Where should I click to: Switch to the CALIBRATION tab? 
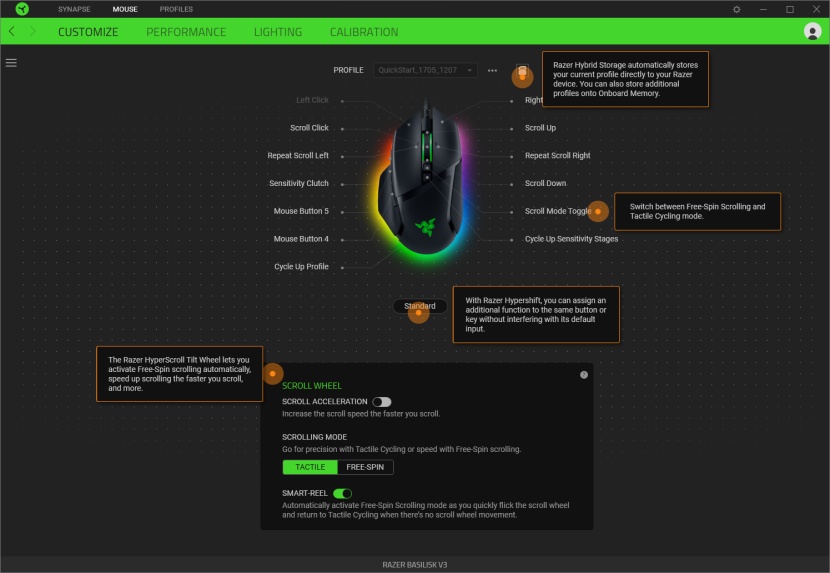[x=364, y=32]
